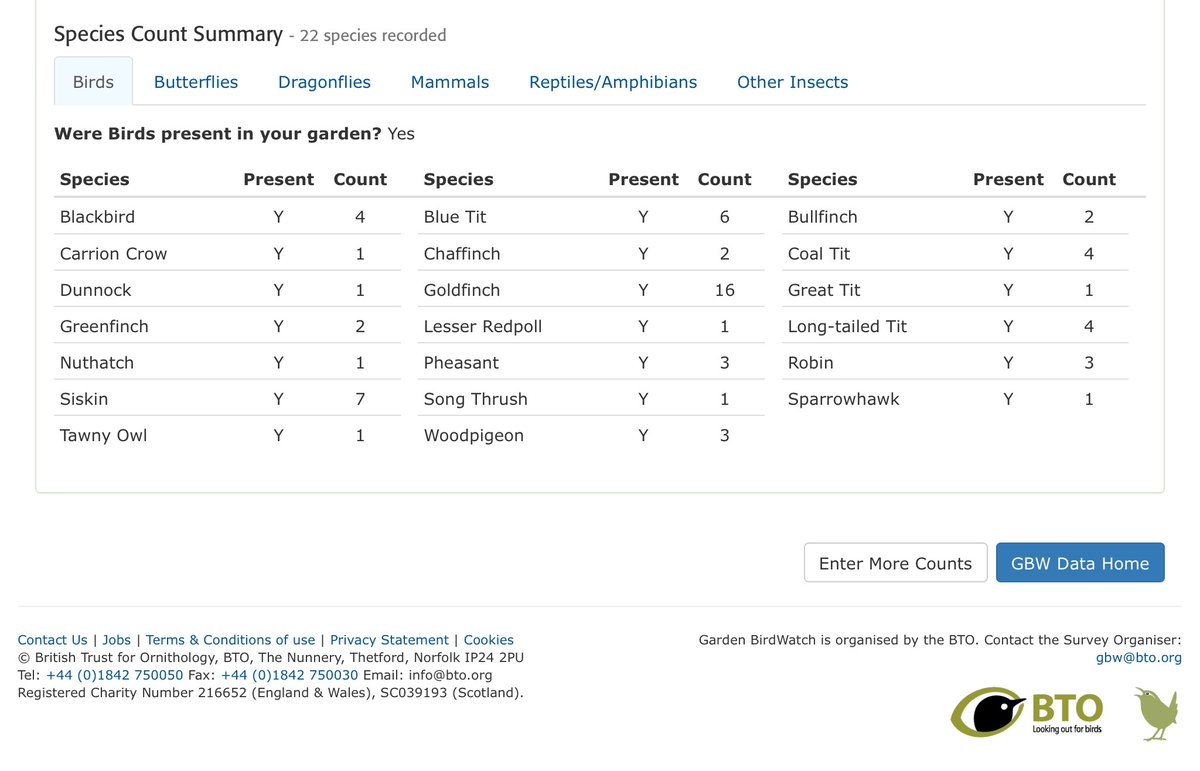Image resolution: width=1200 pixels, height=771 pixels.
Task: Select the Great Tit species name
Action: (824, 290)
